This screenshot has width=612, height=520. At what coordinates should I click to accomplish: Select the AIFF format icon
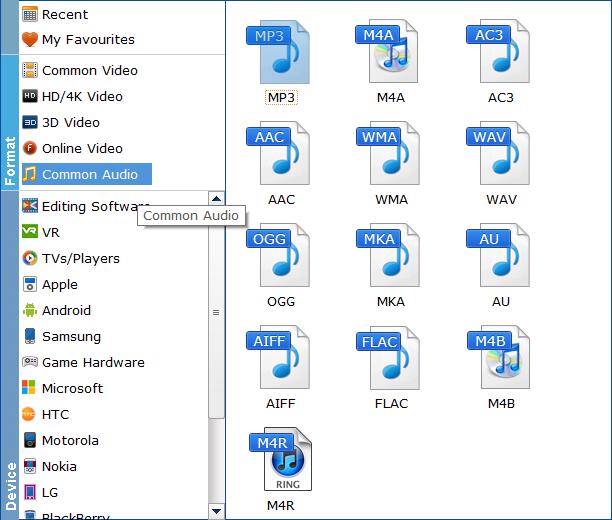(x=278, y=357)
